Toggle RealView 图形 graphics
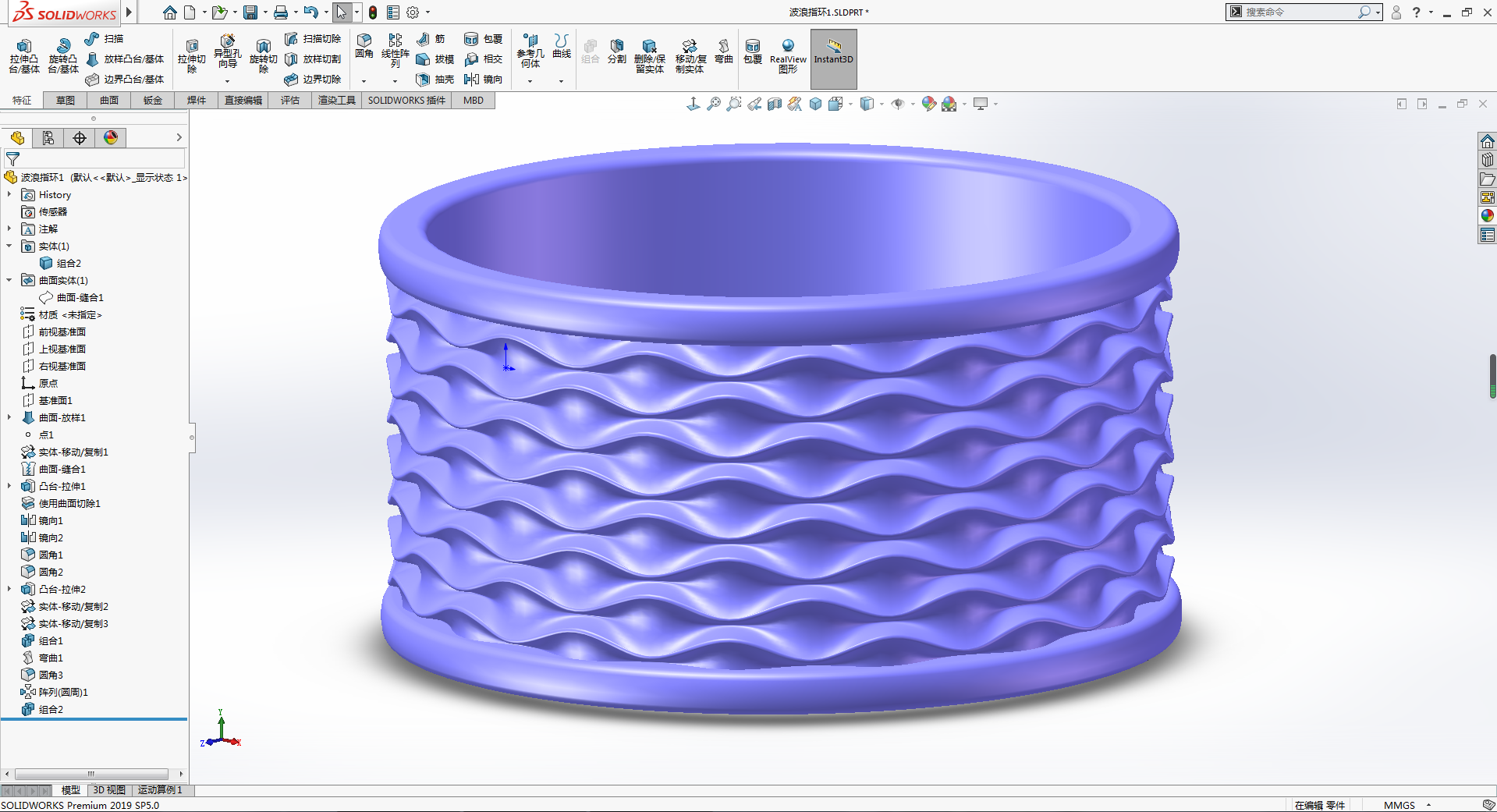 [788, 55]
